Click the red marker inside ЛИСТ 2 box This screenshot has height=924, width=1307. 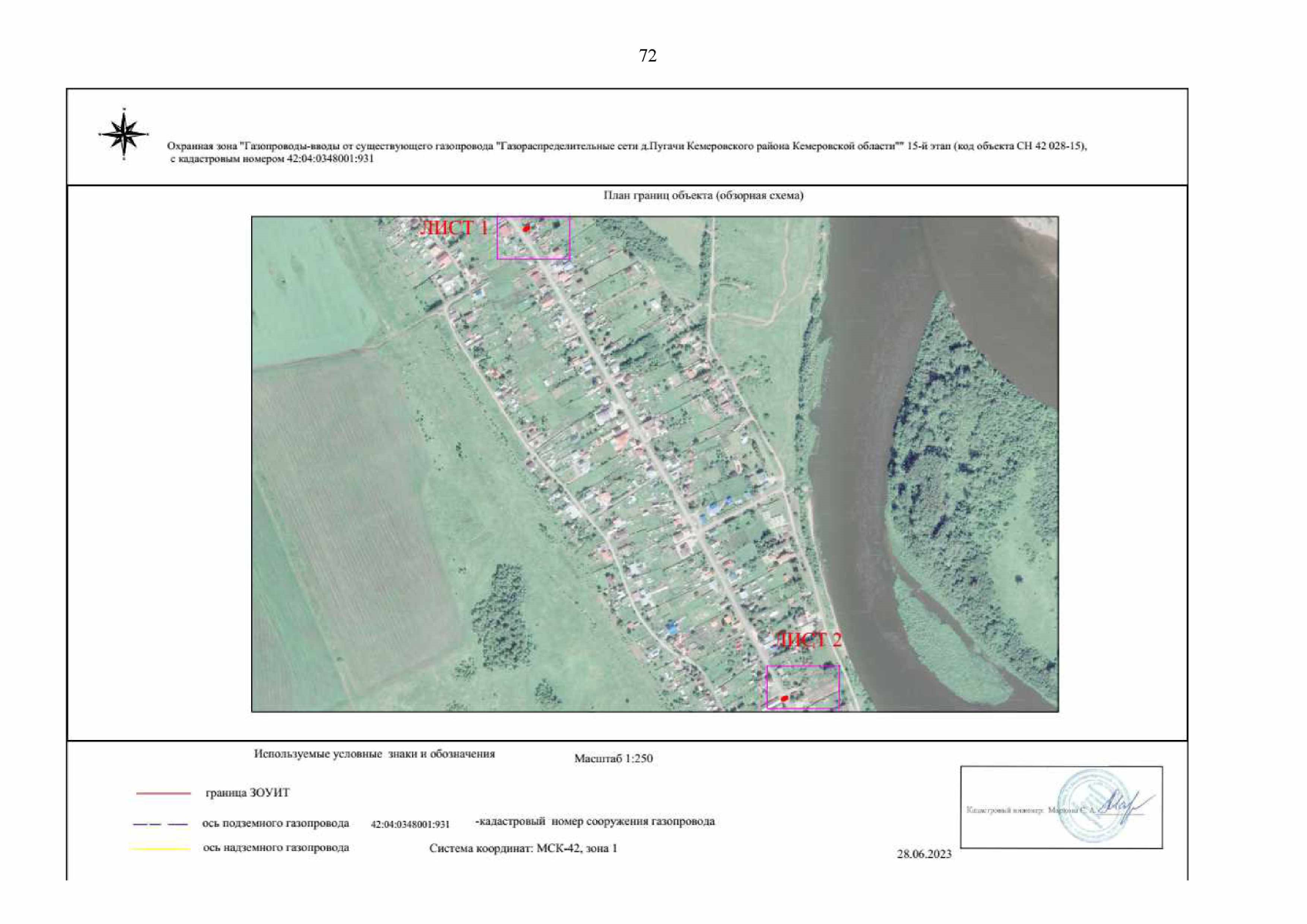click(x=784, y=699)
